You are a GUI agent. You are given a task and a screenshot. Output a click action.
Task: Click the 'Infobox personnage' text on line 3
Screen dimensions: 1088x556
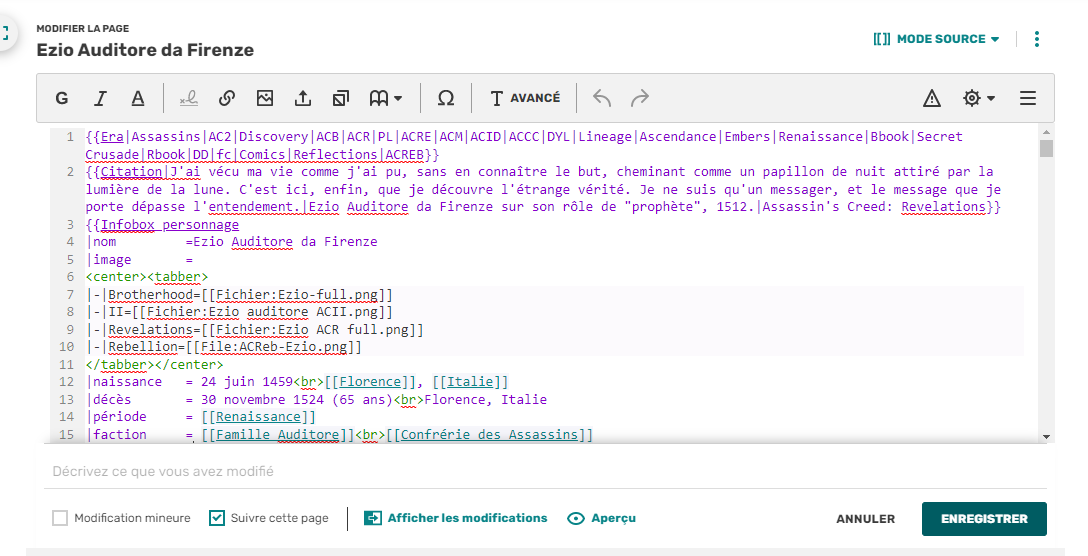click(x=170, y=224)
